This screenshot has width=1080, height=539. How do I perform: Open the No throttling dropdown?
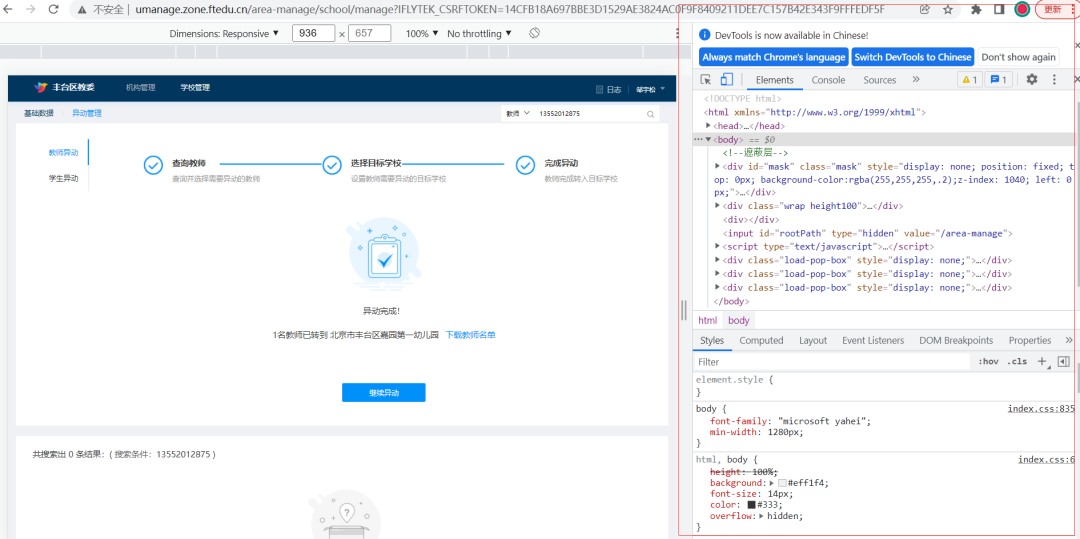[x=479, y=33]
